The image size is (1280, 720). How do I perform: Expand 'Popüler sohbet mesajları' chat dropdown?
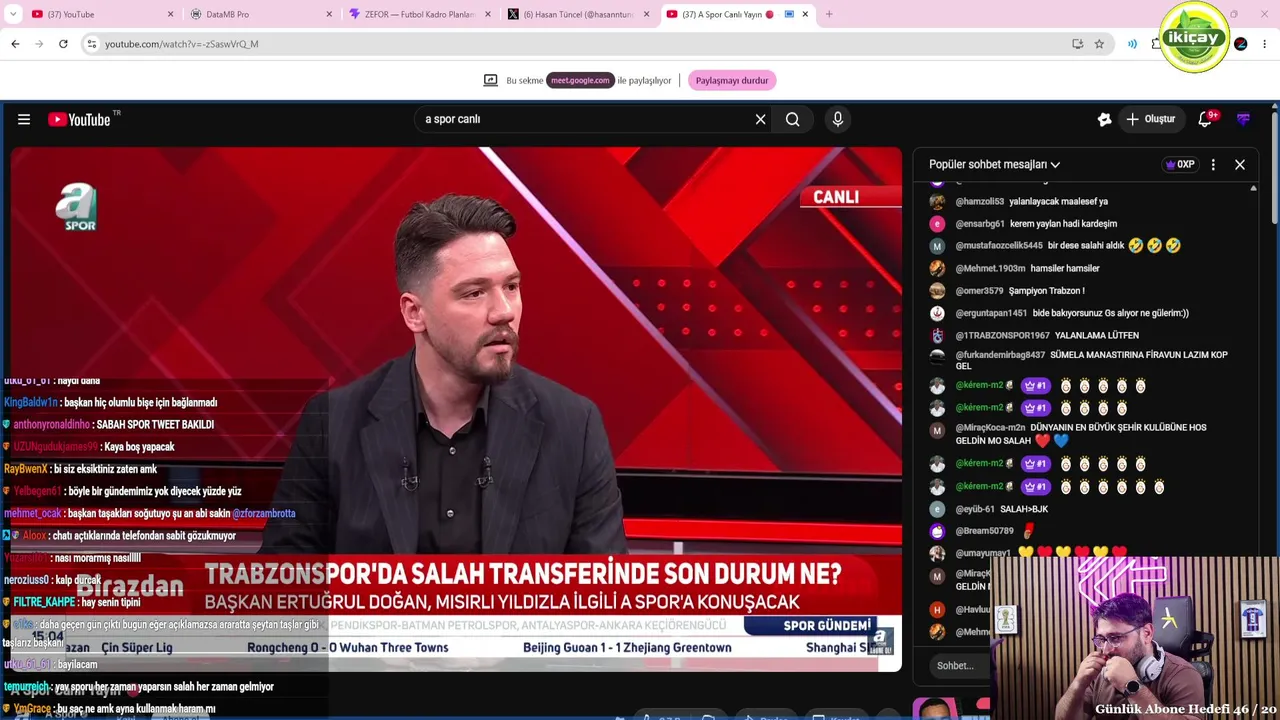(x=994, y=164)
